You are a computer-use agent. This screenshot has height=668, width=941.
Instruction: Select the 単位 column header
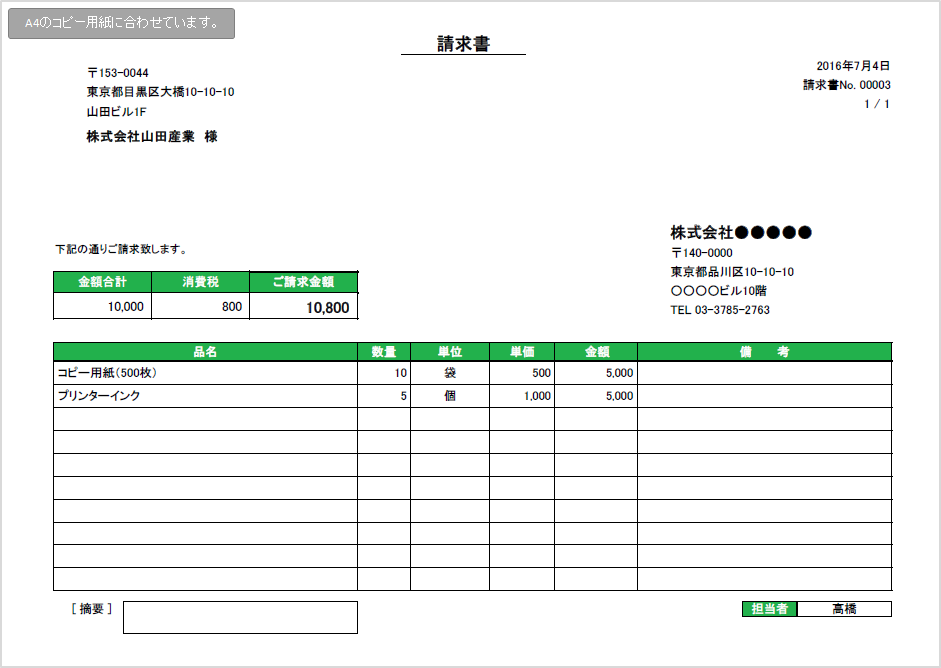450,352
